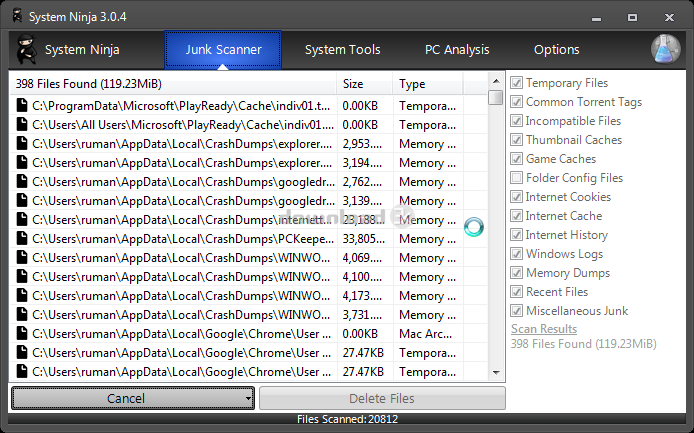
Task: Click file icon of the Mac Arc Chrome row
Action: (22, 333)
